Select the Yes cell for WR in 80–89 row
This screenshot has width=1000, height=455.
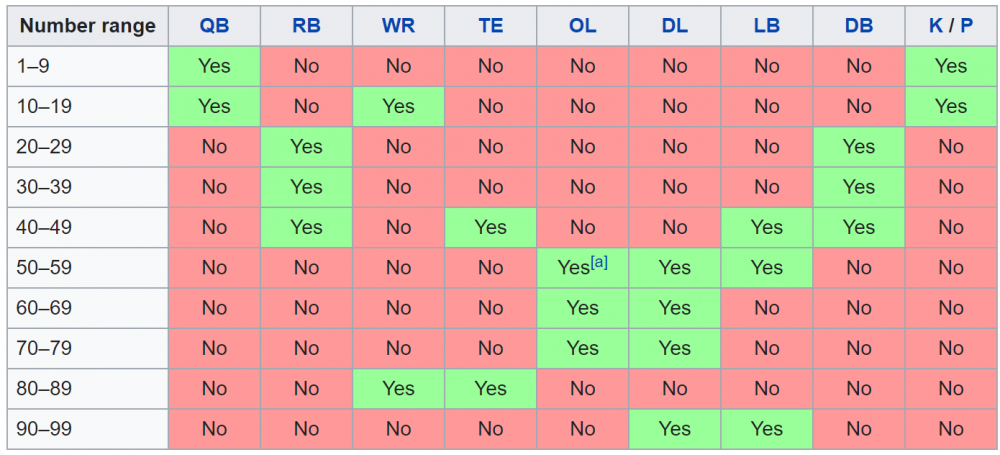(x=398, y=389)
